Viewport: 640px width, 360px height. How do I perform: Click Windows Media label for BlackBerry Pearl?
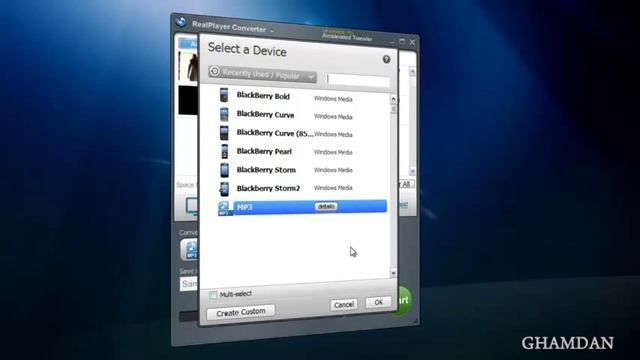click(333, 152)
